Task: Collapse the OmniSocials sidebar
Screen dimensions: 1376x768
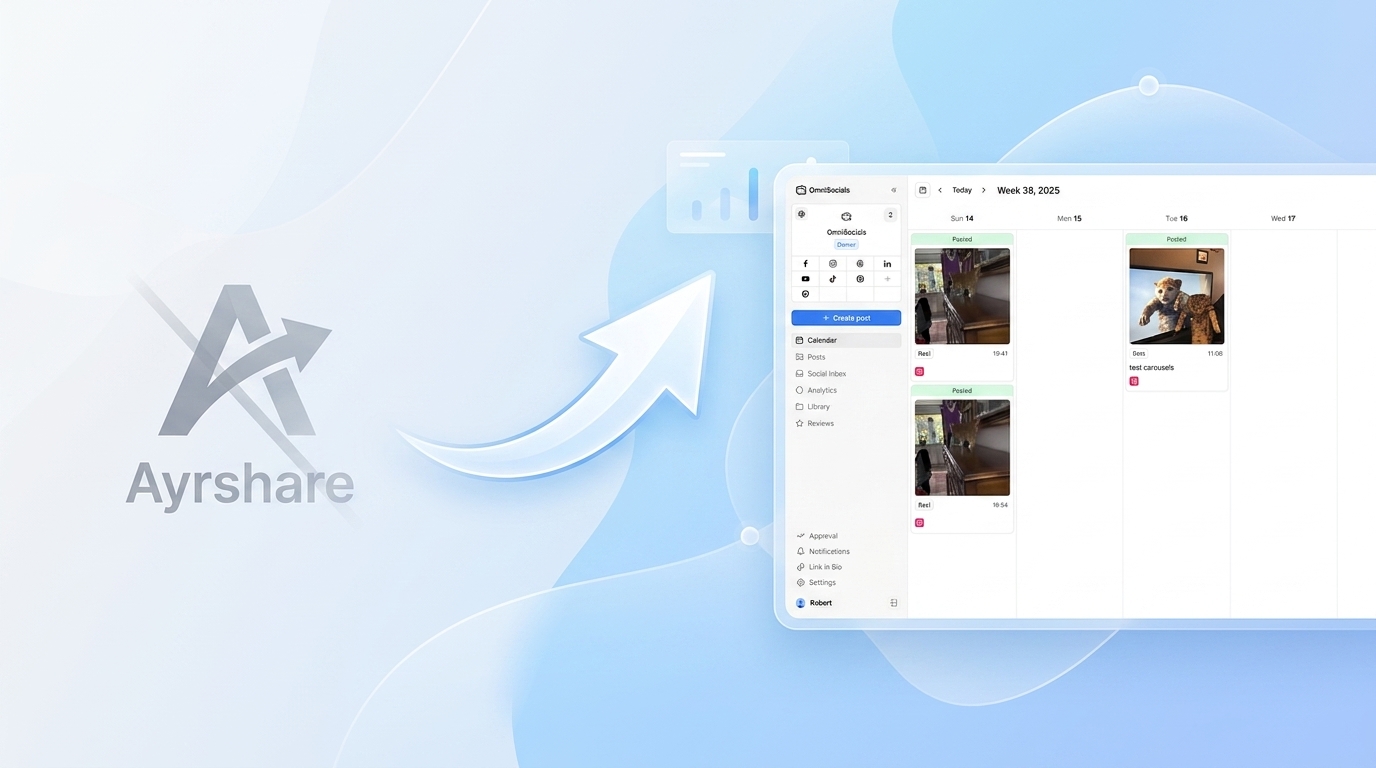Action: (x=894, y=190)
